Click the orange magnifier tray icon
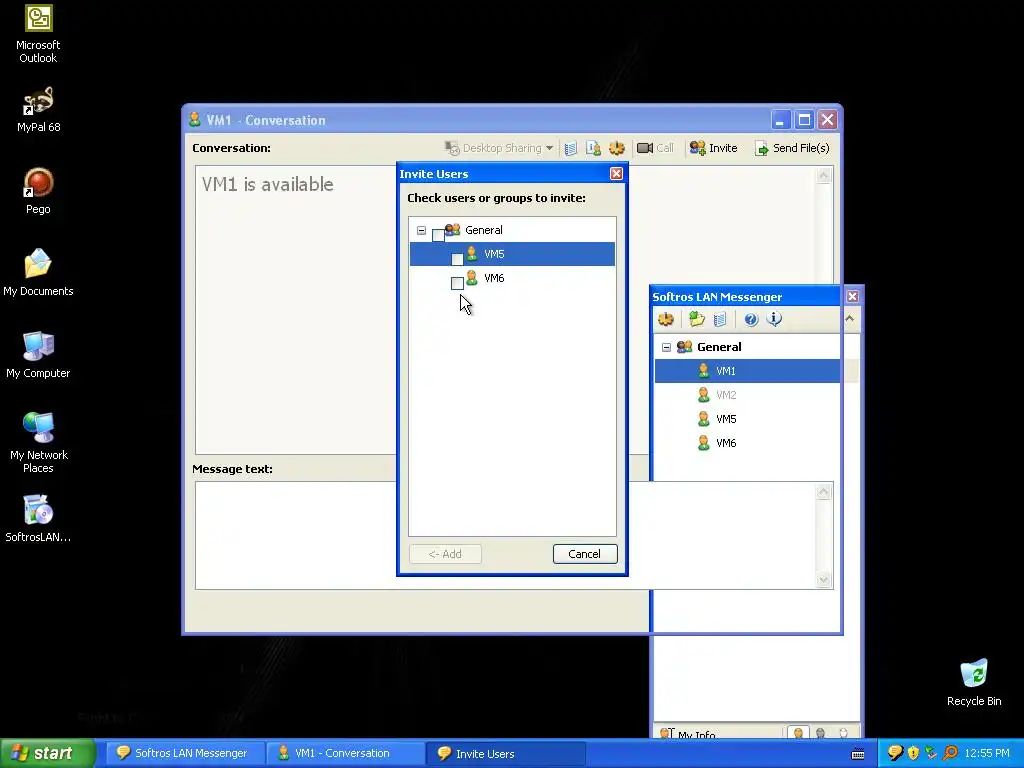 point(950,753)
